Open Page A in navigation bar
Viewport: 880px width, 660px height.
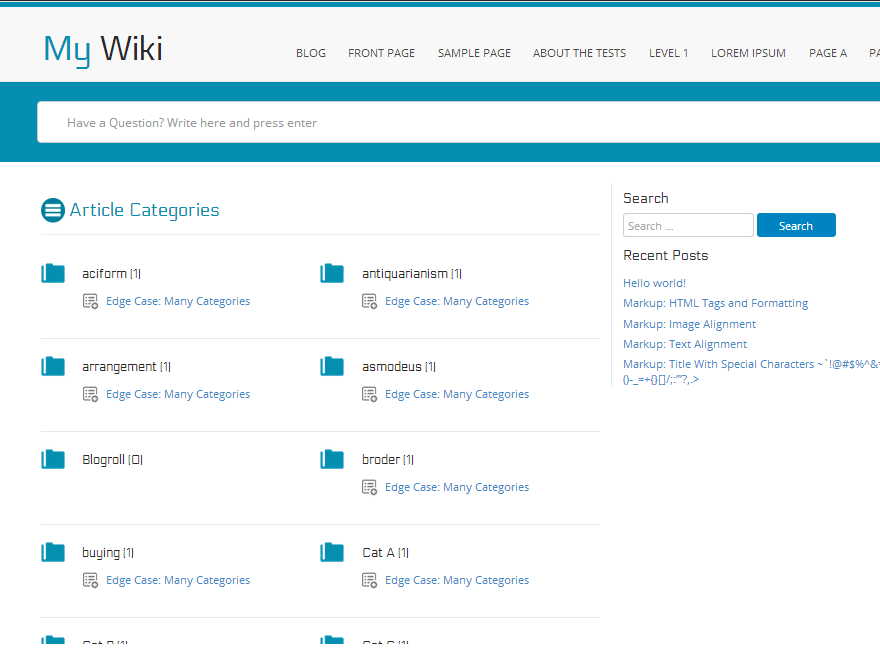828,53
